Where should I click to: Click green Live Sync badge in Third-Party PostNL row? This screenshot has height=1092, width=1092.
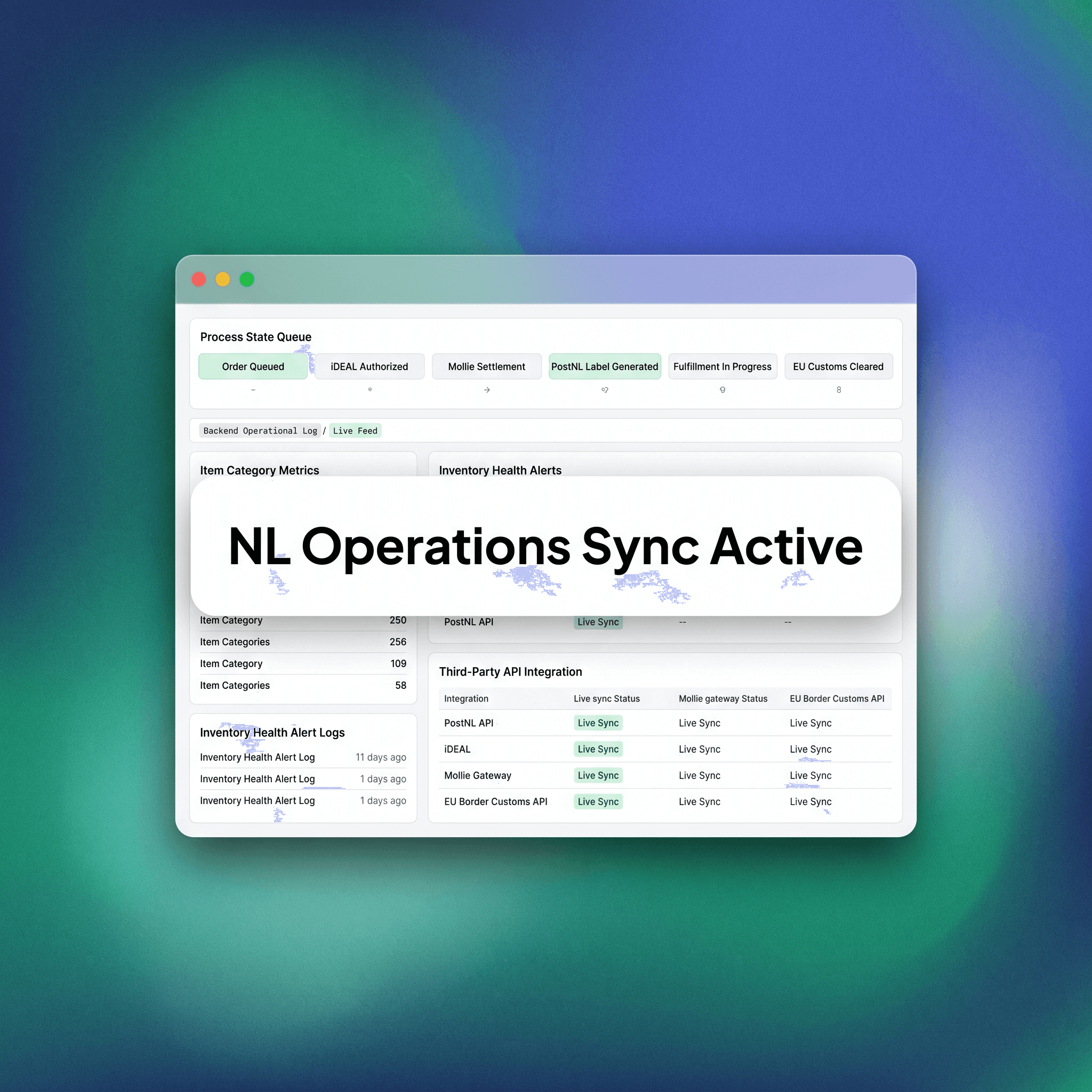pos(598,723)
